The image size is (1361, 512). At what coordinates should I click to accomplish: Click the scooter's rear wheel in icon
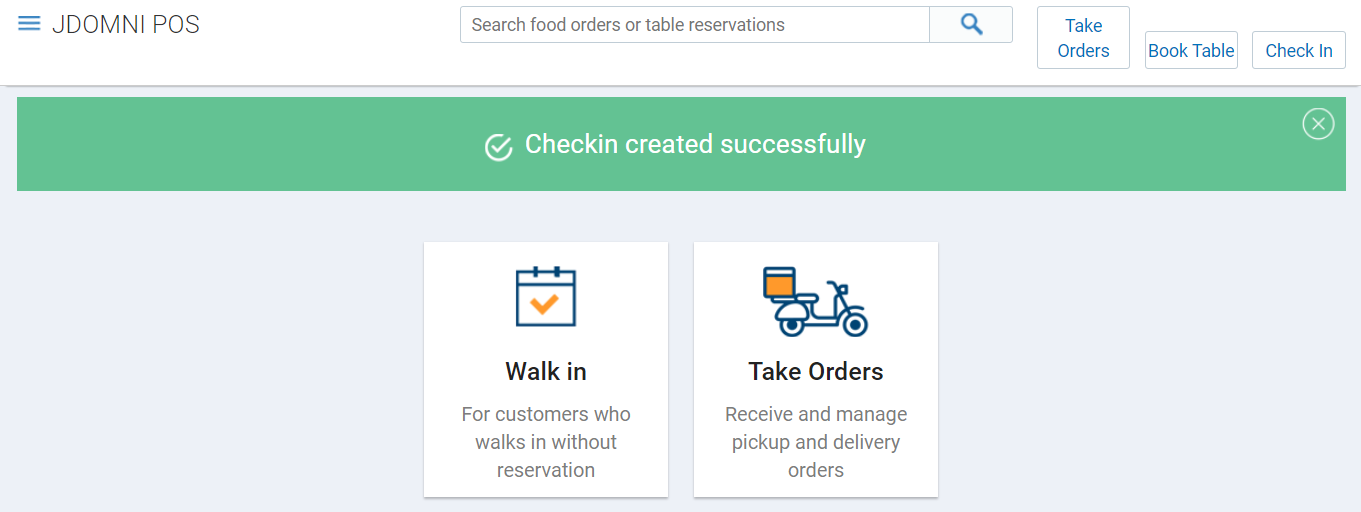point(854,325)
